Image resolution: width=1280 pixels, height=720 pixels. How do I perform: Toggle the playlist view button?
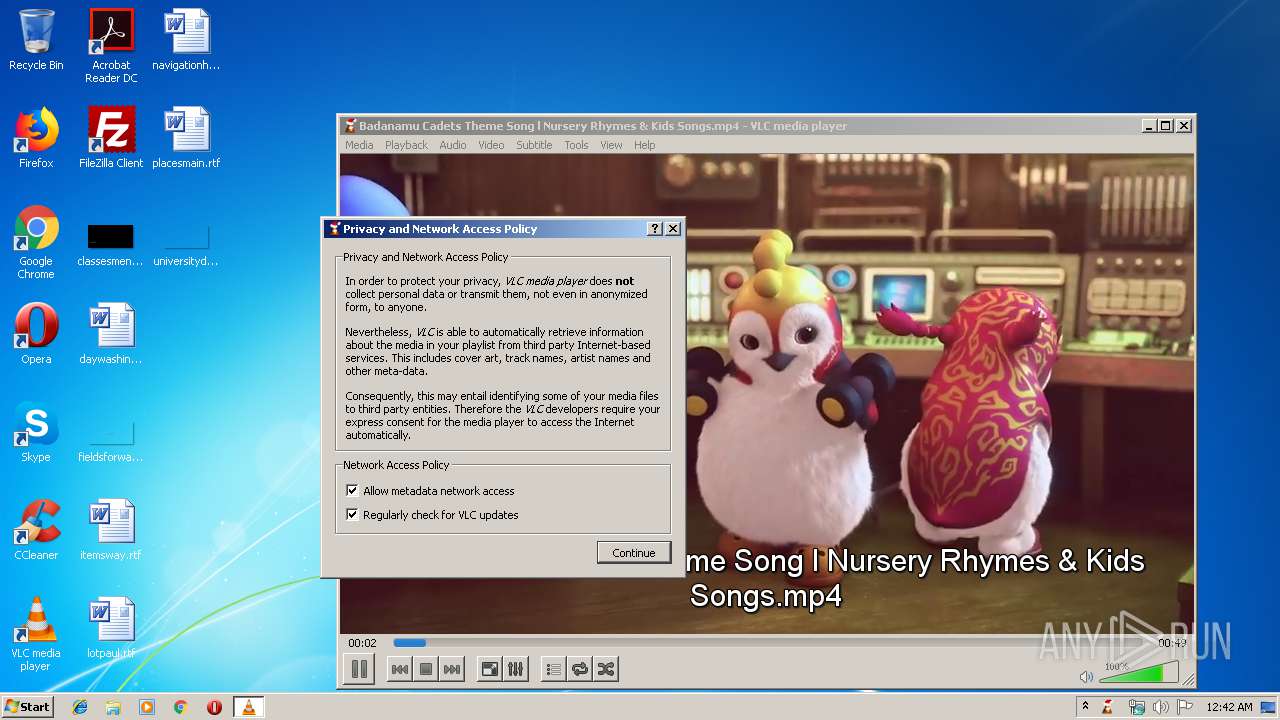553,669
